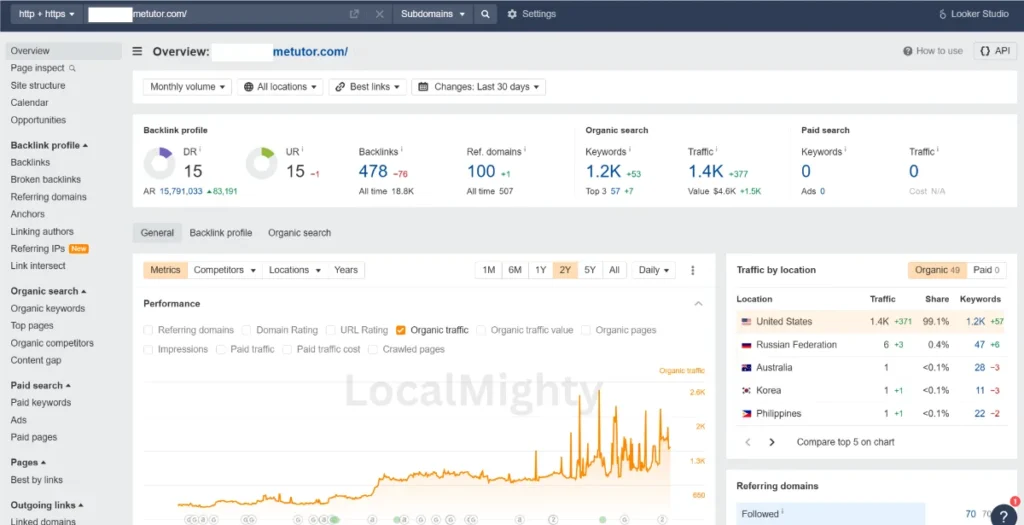Viewport: 1024px width, 525px height.
Task: Open Best links dropdown
Action: 368,87
